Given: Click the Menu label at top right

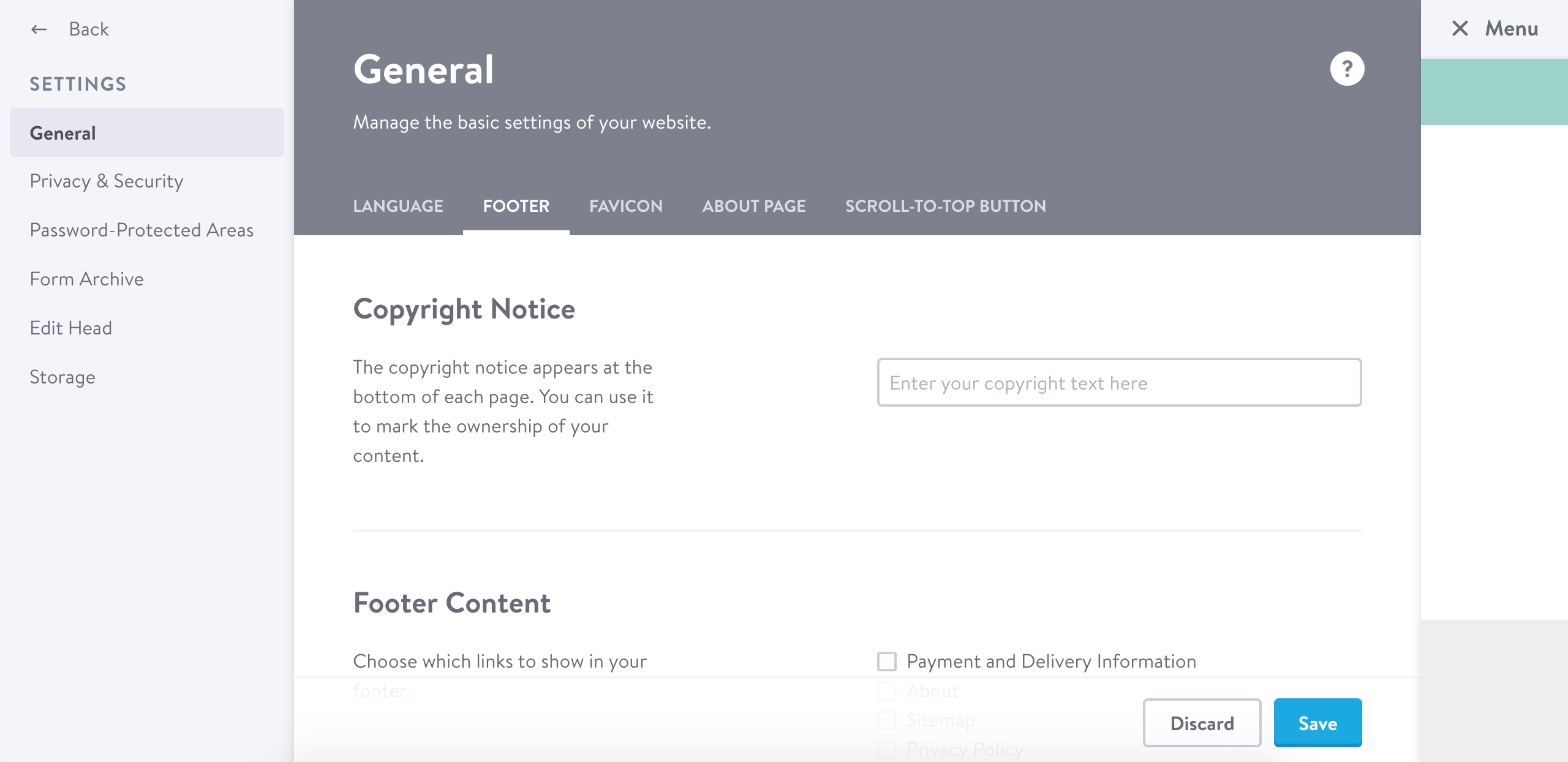Looking at the screenshot, I should 1511,28.
